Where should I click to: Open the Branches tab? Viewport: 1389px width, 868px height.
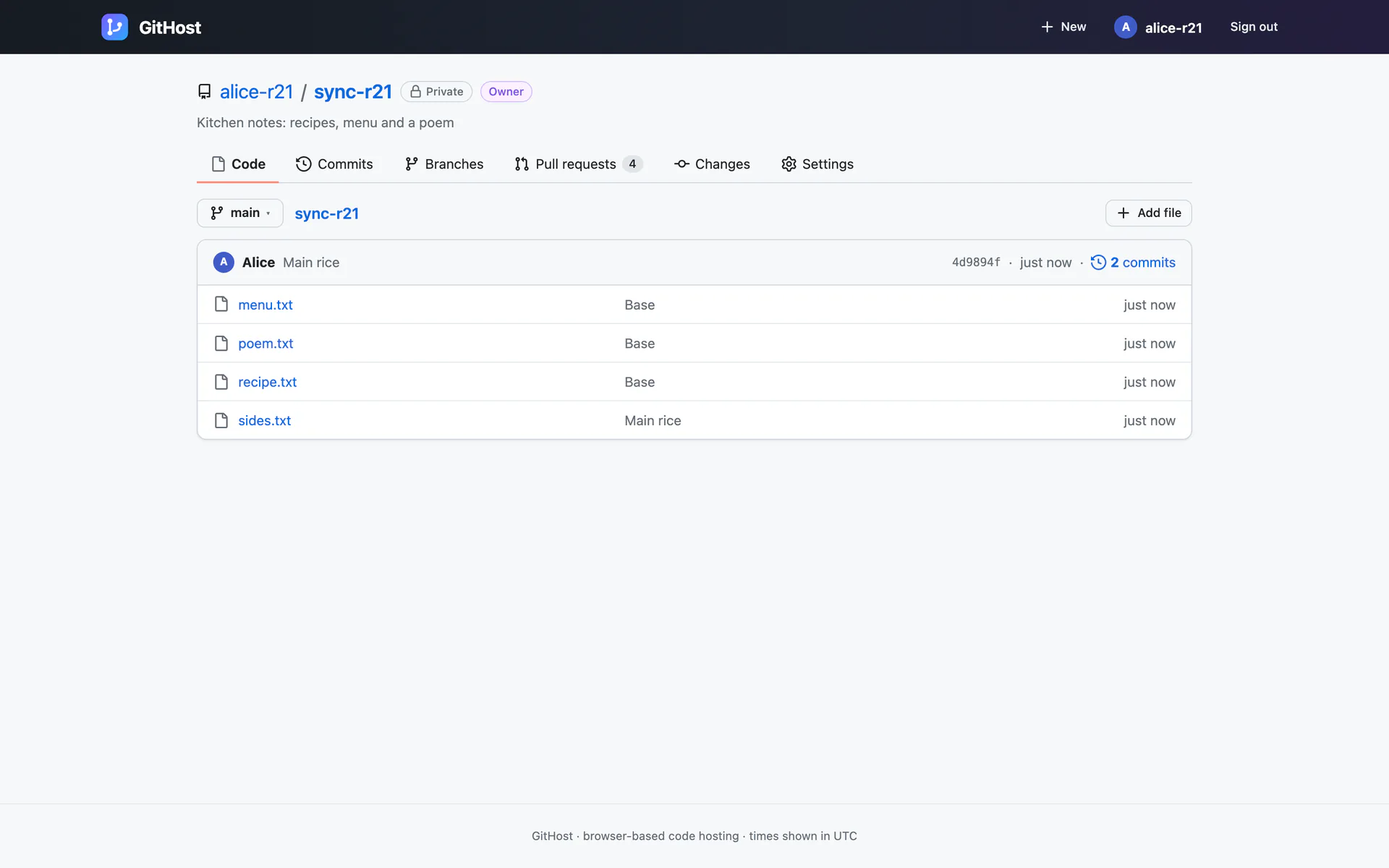[x=444, y=164]
